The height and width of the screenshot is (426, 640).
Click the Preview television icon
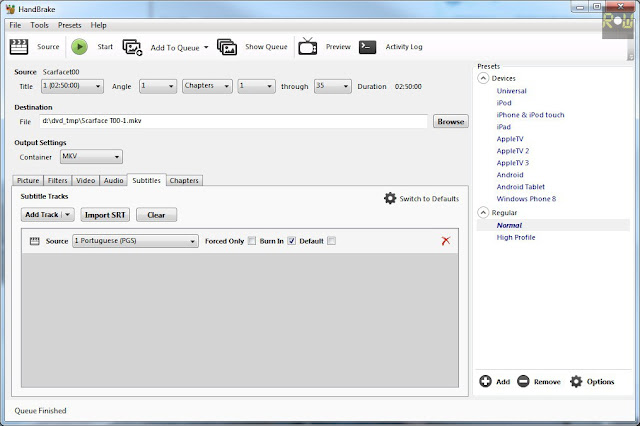tap(308, 46)
